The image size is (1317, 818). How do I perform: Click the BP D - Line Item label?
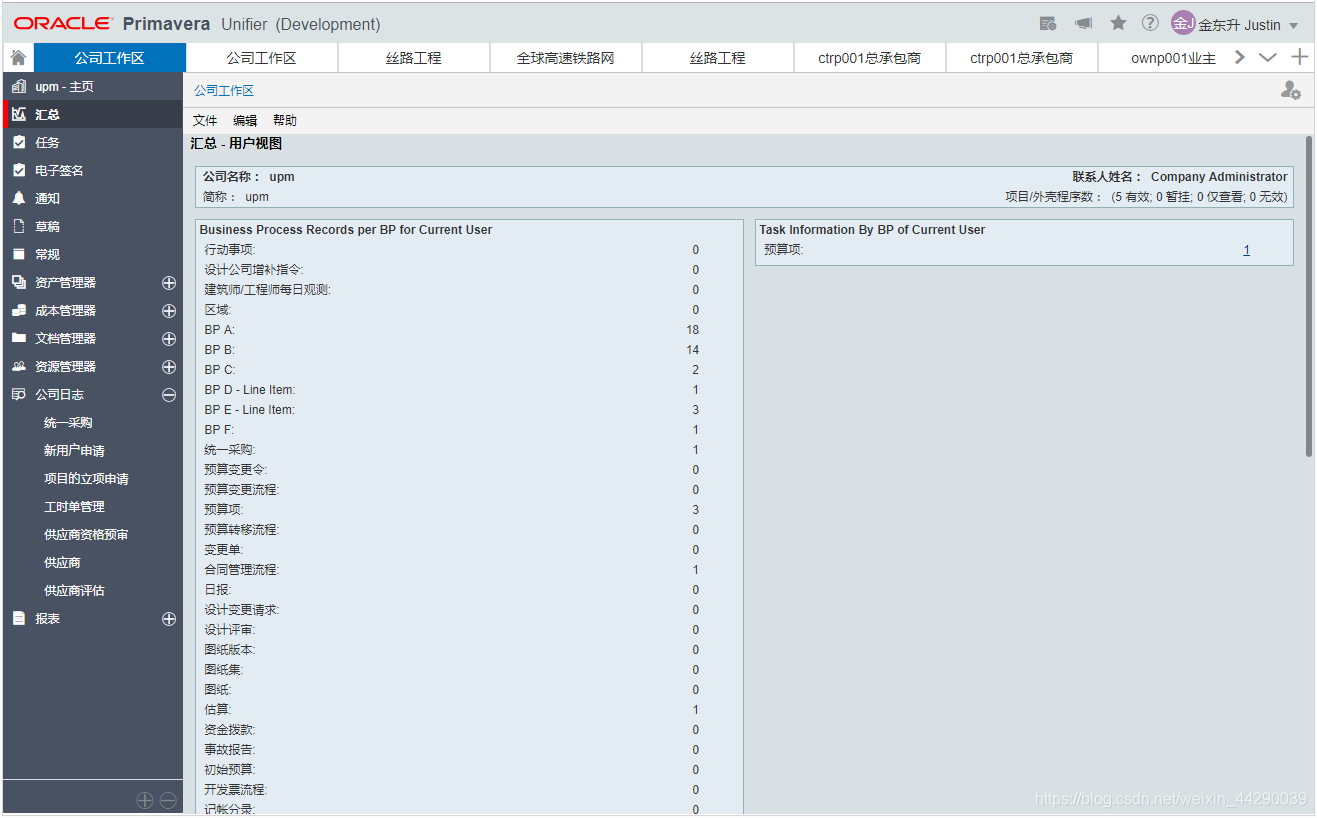250,390
